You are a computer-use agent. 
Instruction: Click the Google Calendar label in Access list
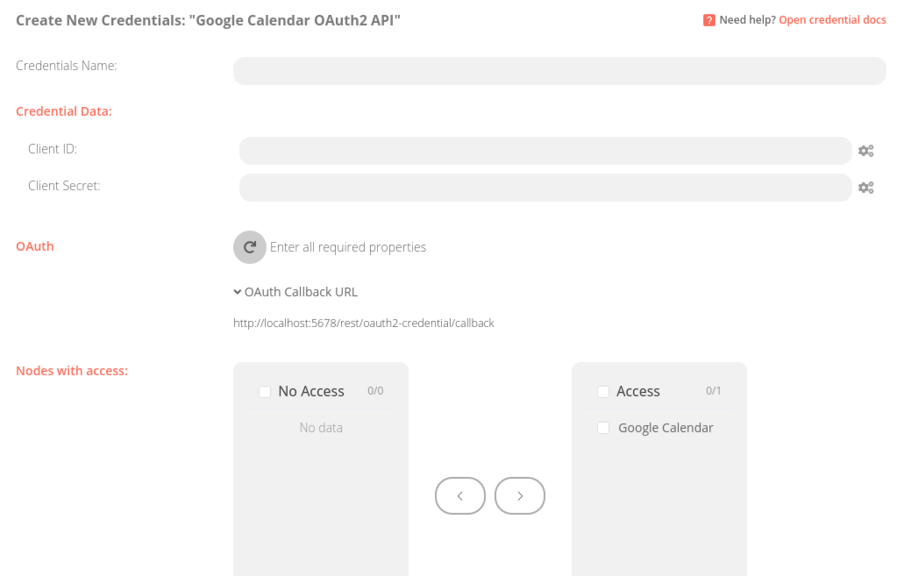(665, 428)
